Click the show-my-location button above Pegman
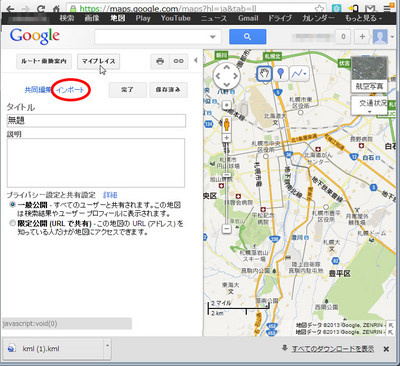The image size is (400, 366). 227,105
